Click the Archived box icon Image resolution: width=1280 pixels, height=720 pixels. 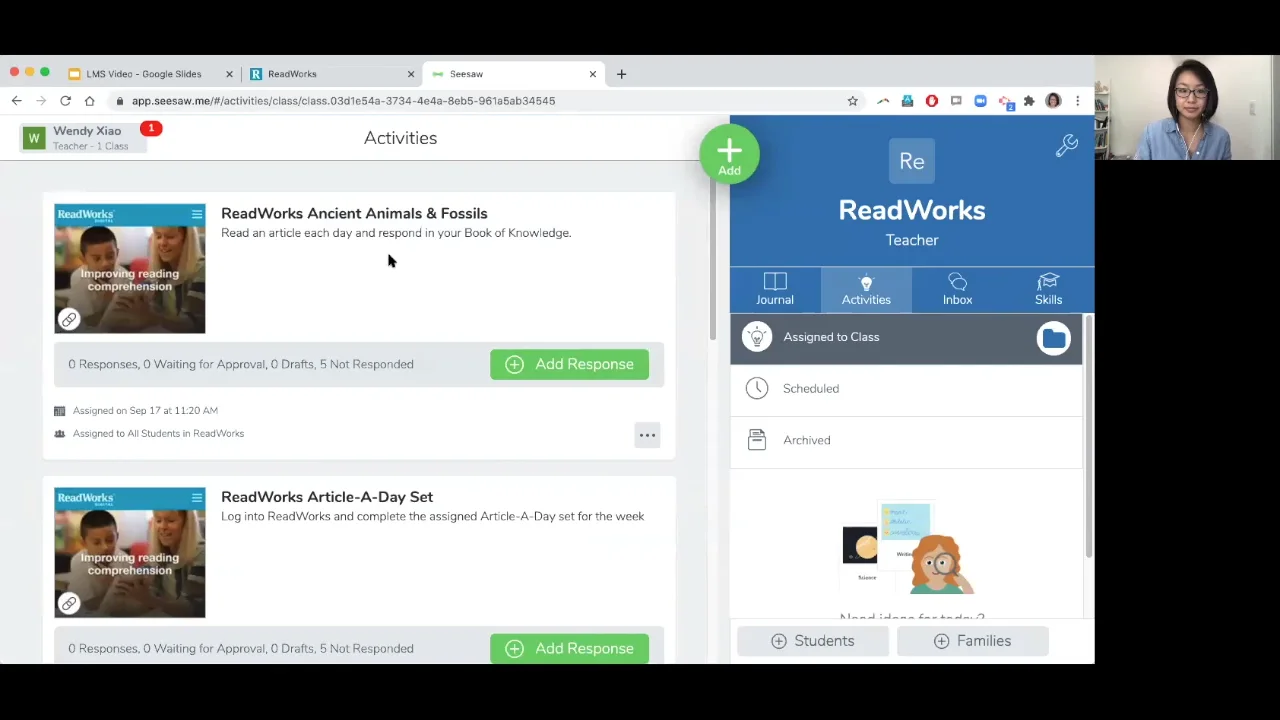pos(757,440)
